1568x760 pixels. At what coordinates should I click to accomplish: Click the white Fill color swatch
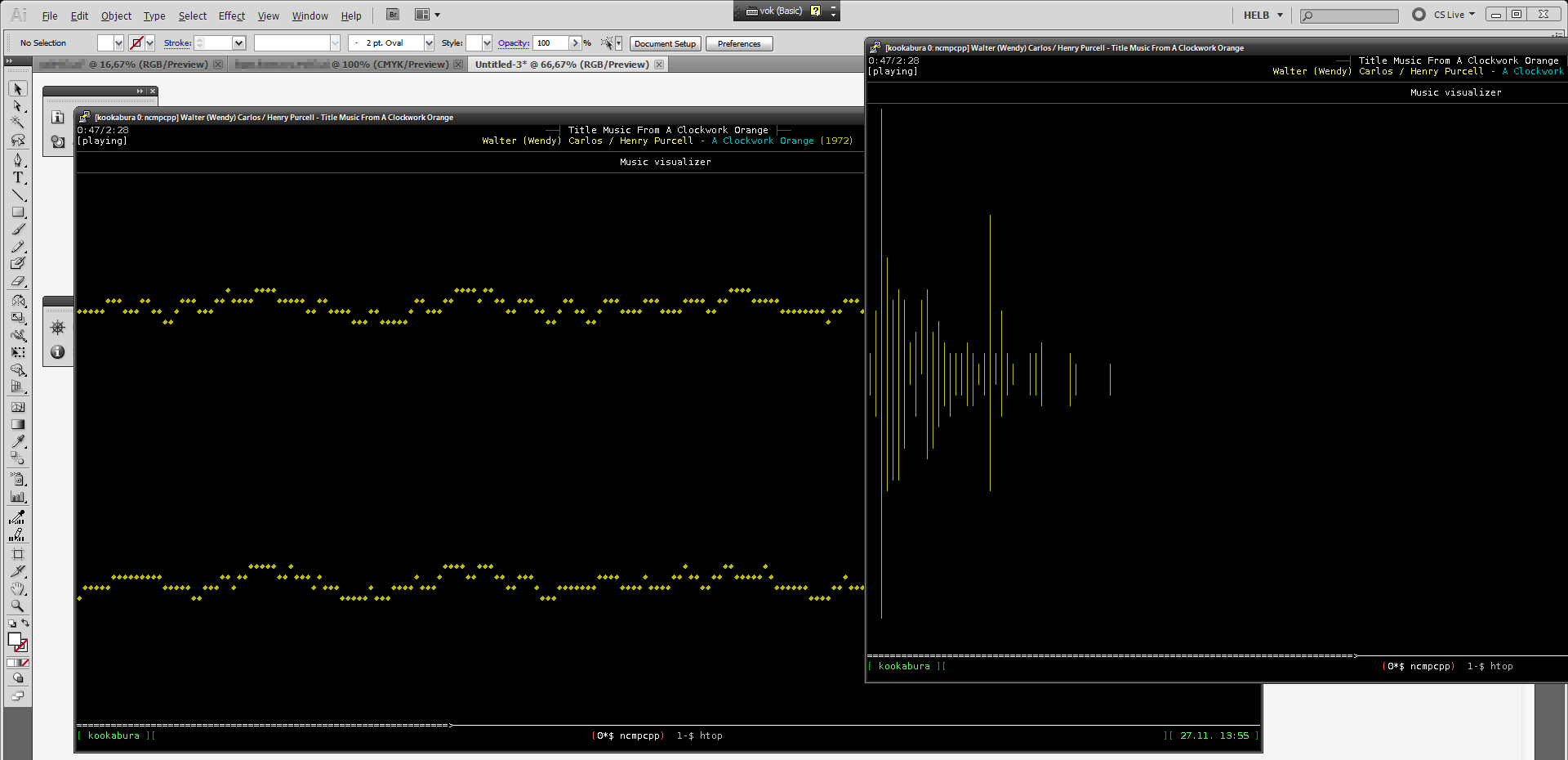(x=14, y=639)
